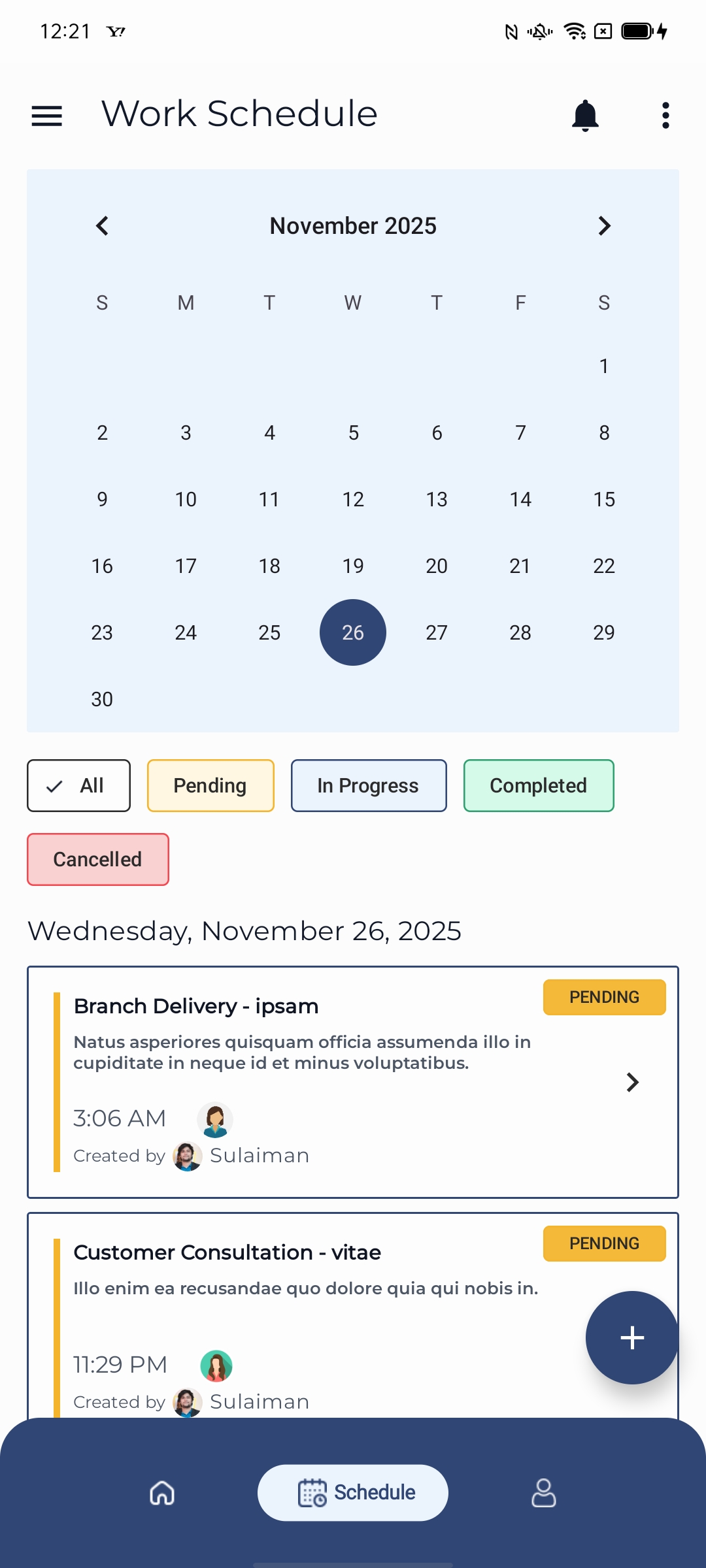This screenshot has width=706, height=1568.
Task: Tap the floating plus button to add task
Action: (x=631, y=1337)
